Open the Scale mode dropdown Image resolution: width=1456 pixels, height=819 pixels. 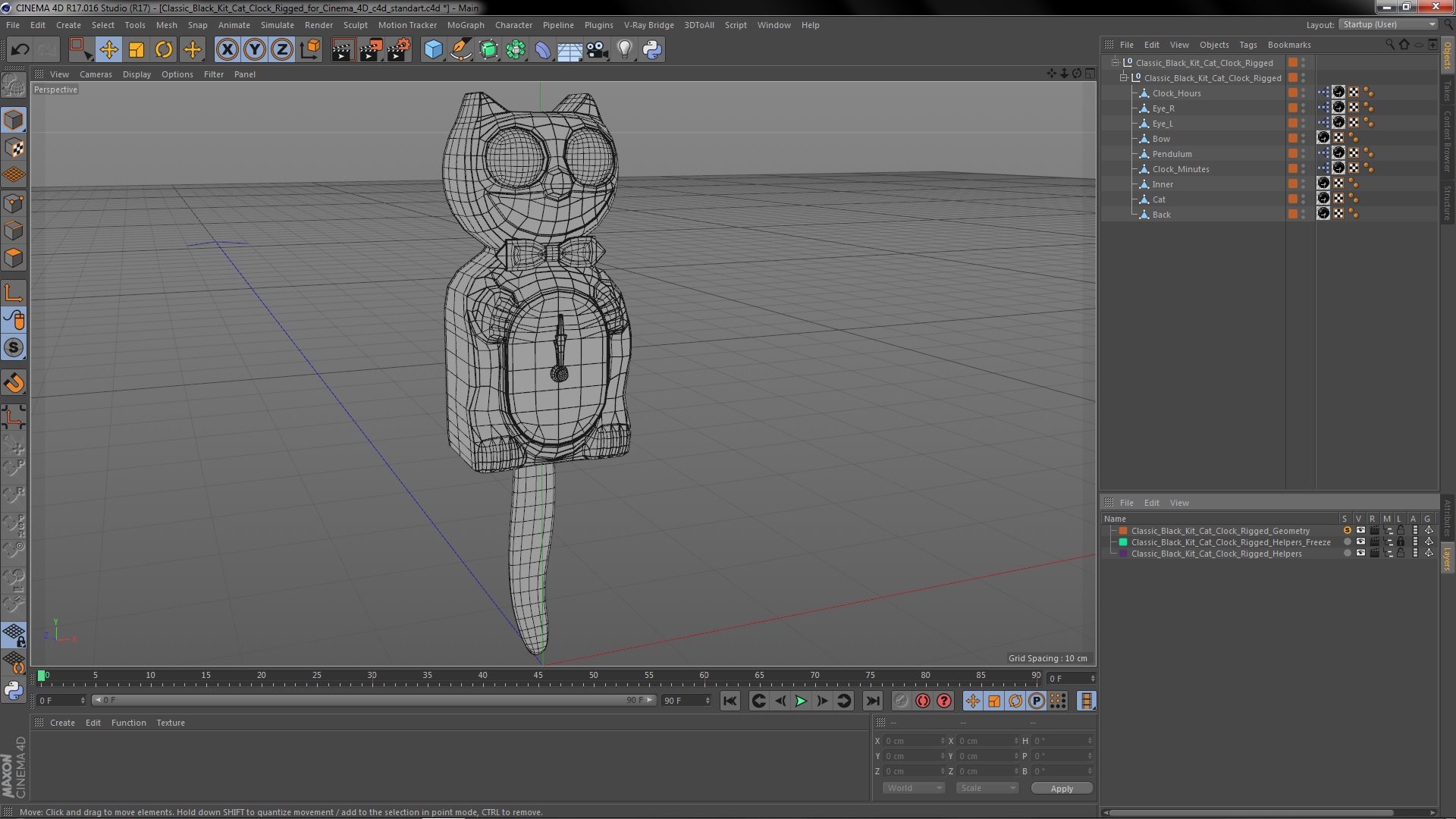987,789
